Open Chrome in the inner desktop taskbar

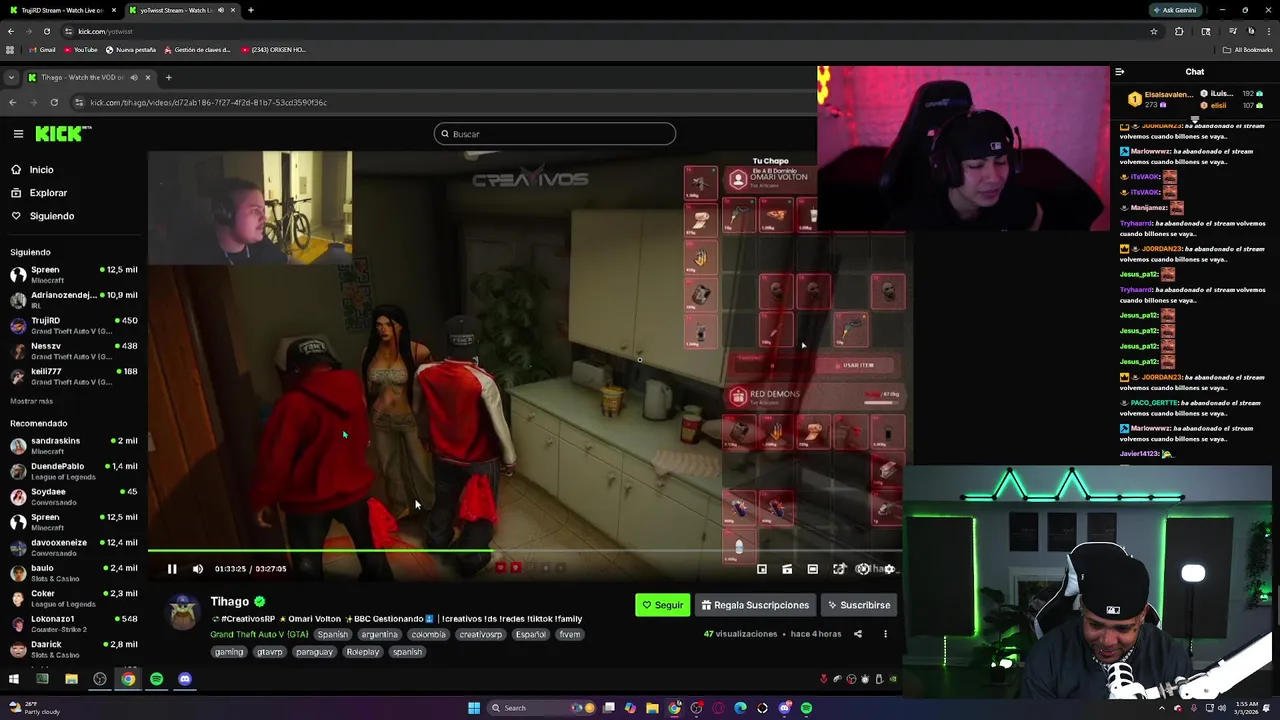[128, 679]
